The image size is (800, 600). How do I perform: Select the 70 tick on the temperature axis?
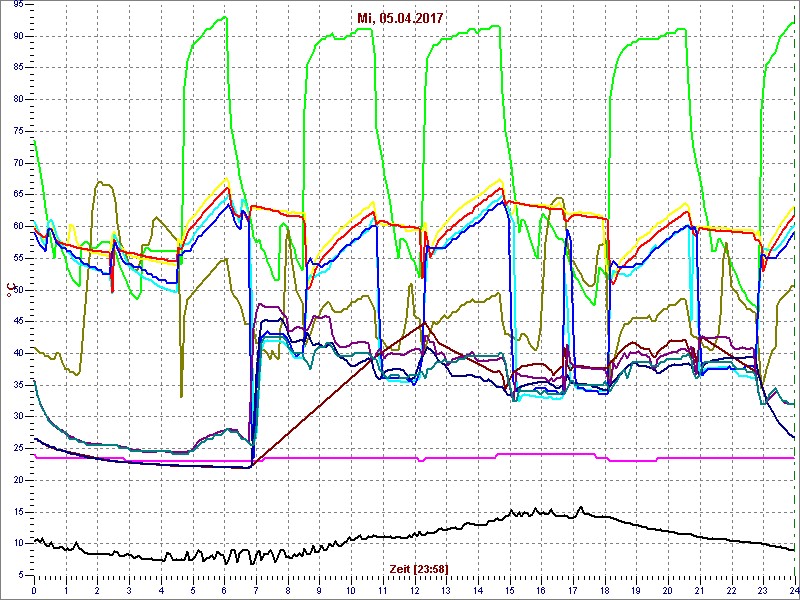pos(19,163)
